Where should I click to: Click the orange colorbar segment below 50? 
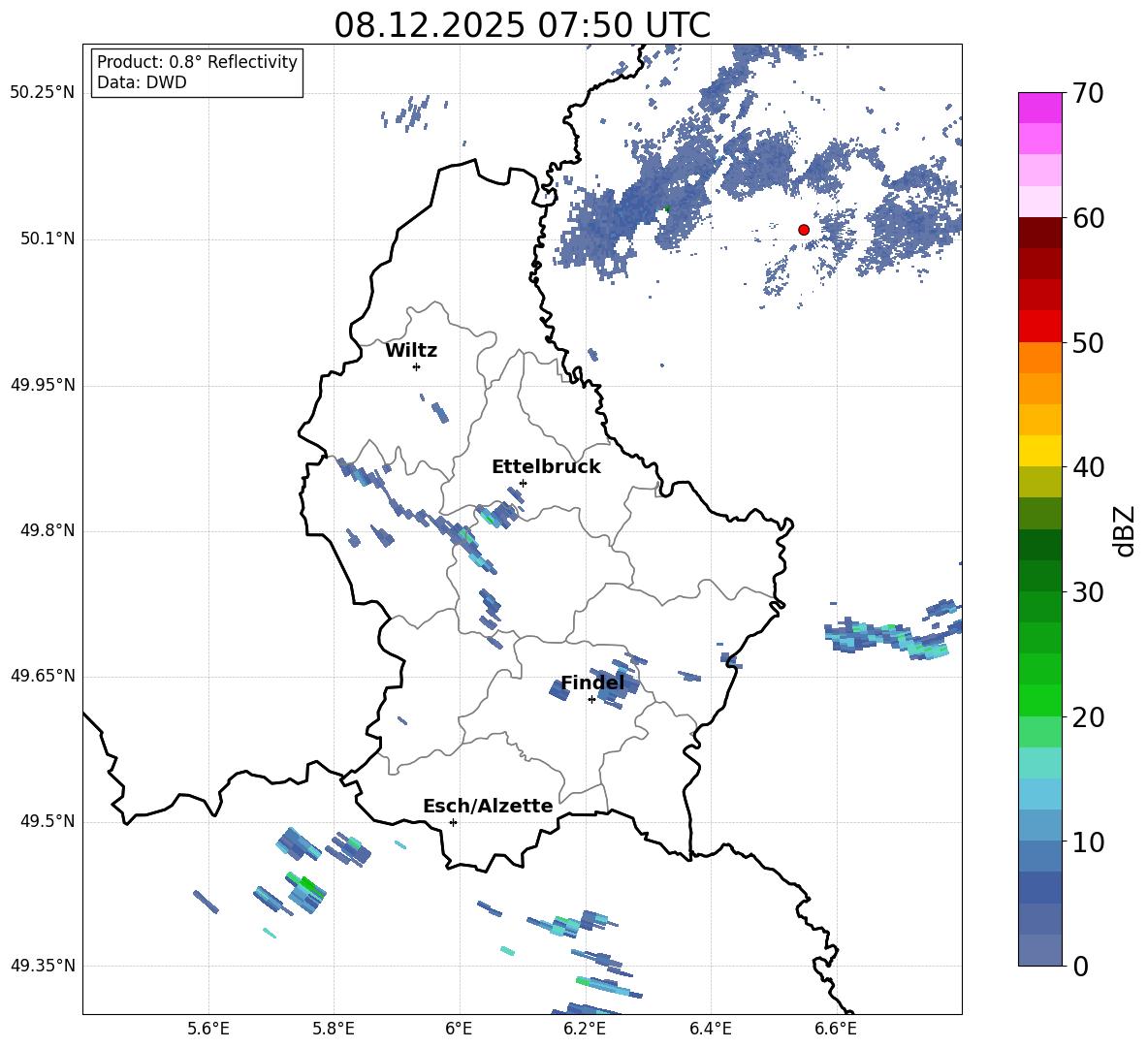[1040, 358]
